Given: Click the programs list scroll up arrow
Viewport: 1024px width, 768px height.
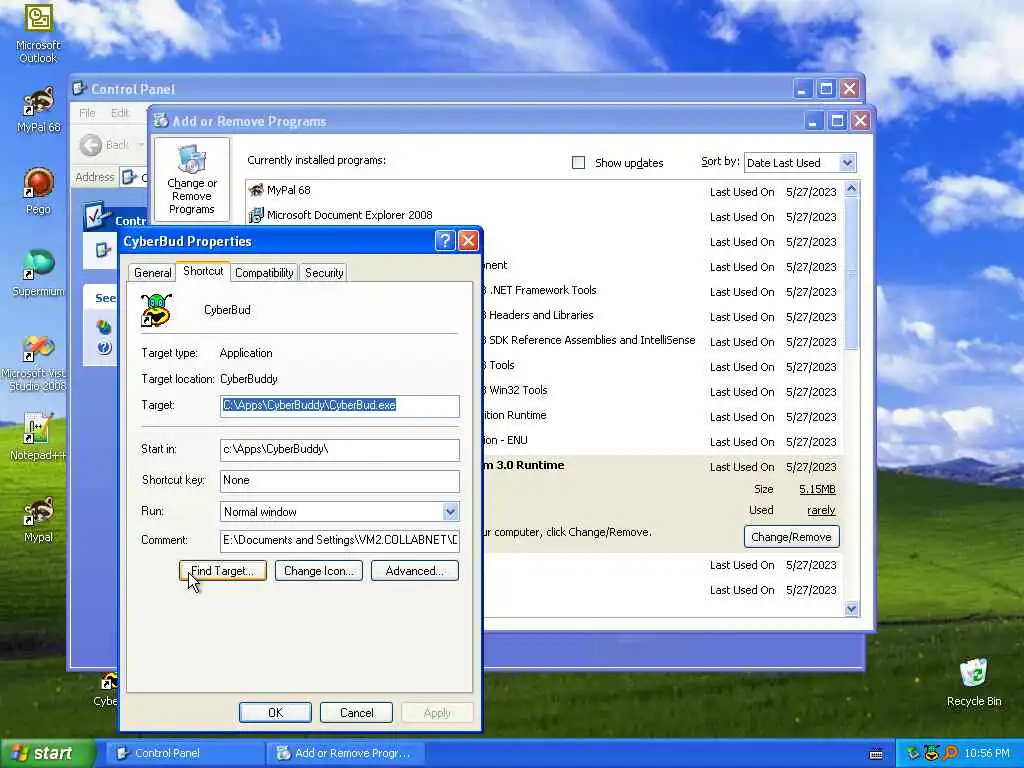Looking at the screenshot, I should click(x=851, y=189).
